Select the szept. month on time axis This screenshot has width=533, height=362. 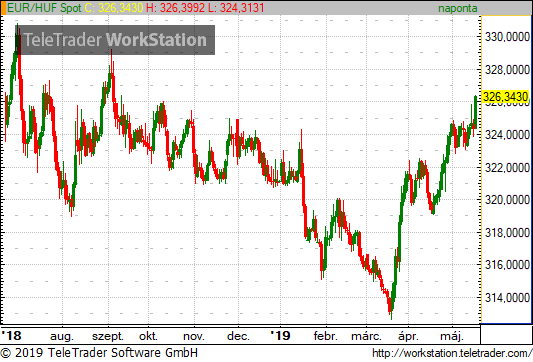(108, 336)
